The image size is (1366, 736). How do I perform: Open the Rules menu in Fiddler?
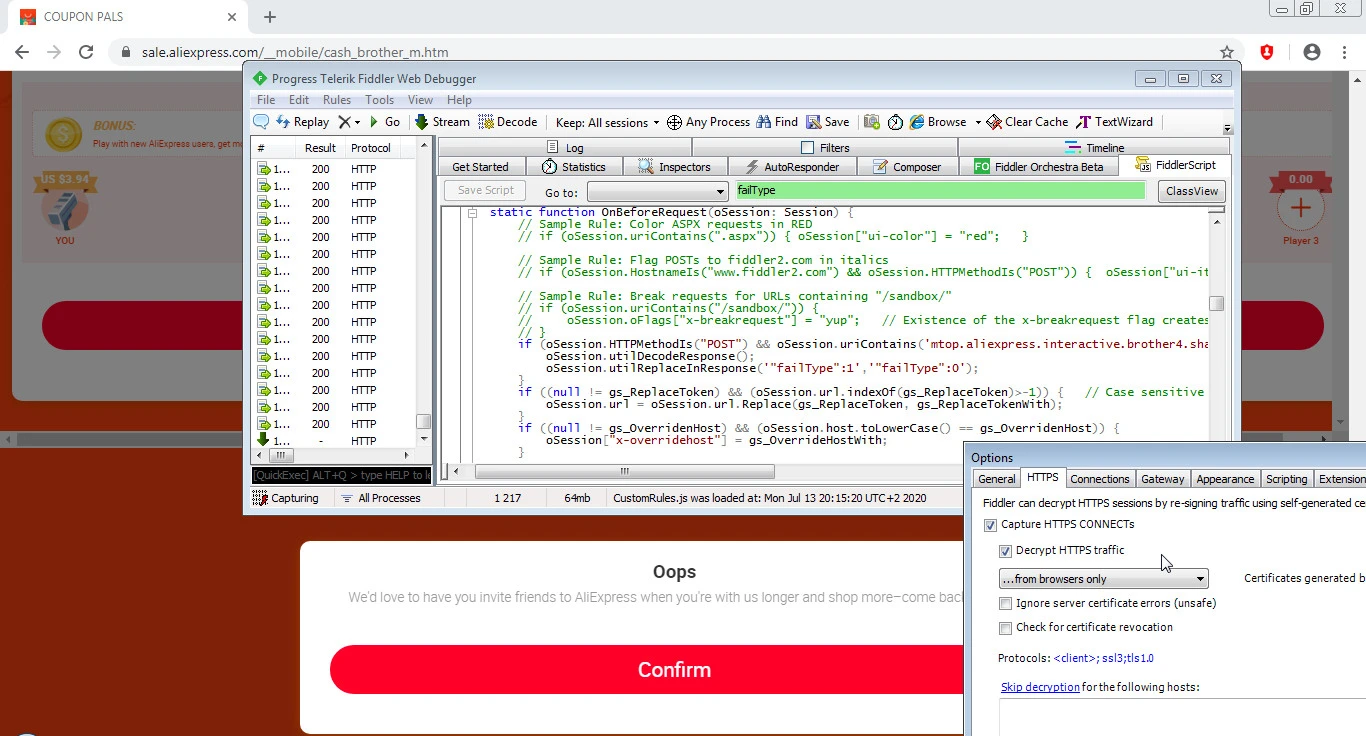(337, 100)
